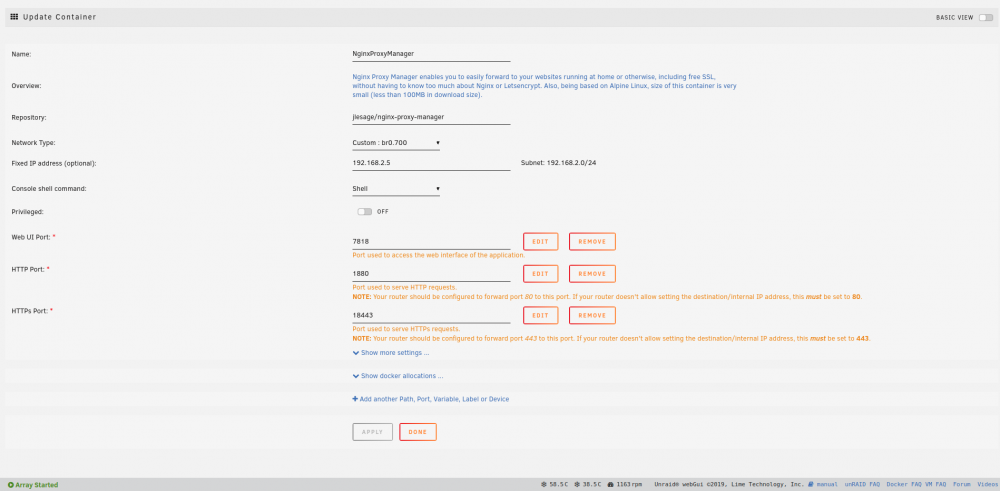Click the Done button

418,432
